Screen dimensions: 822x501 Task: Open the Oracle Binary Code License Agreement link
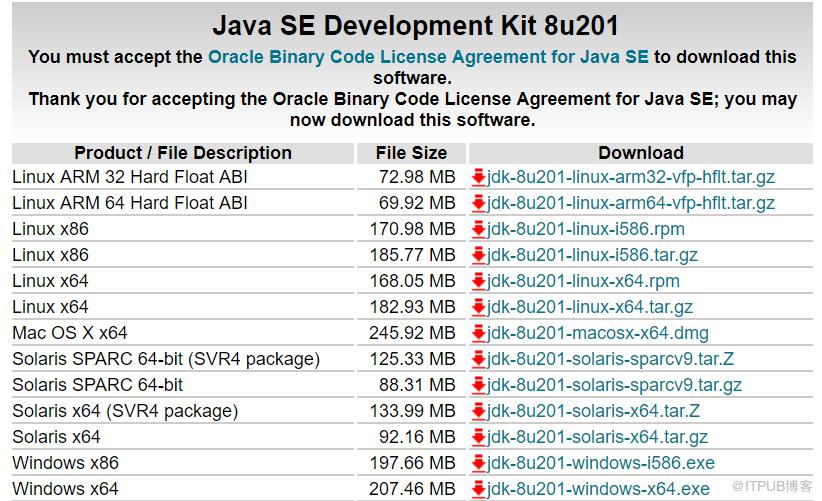click(x=428, y=57)
